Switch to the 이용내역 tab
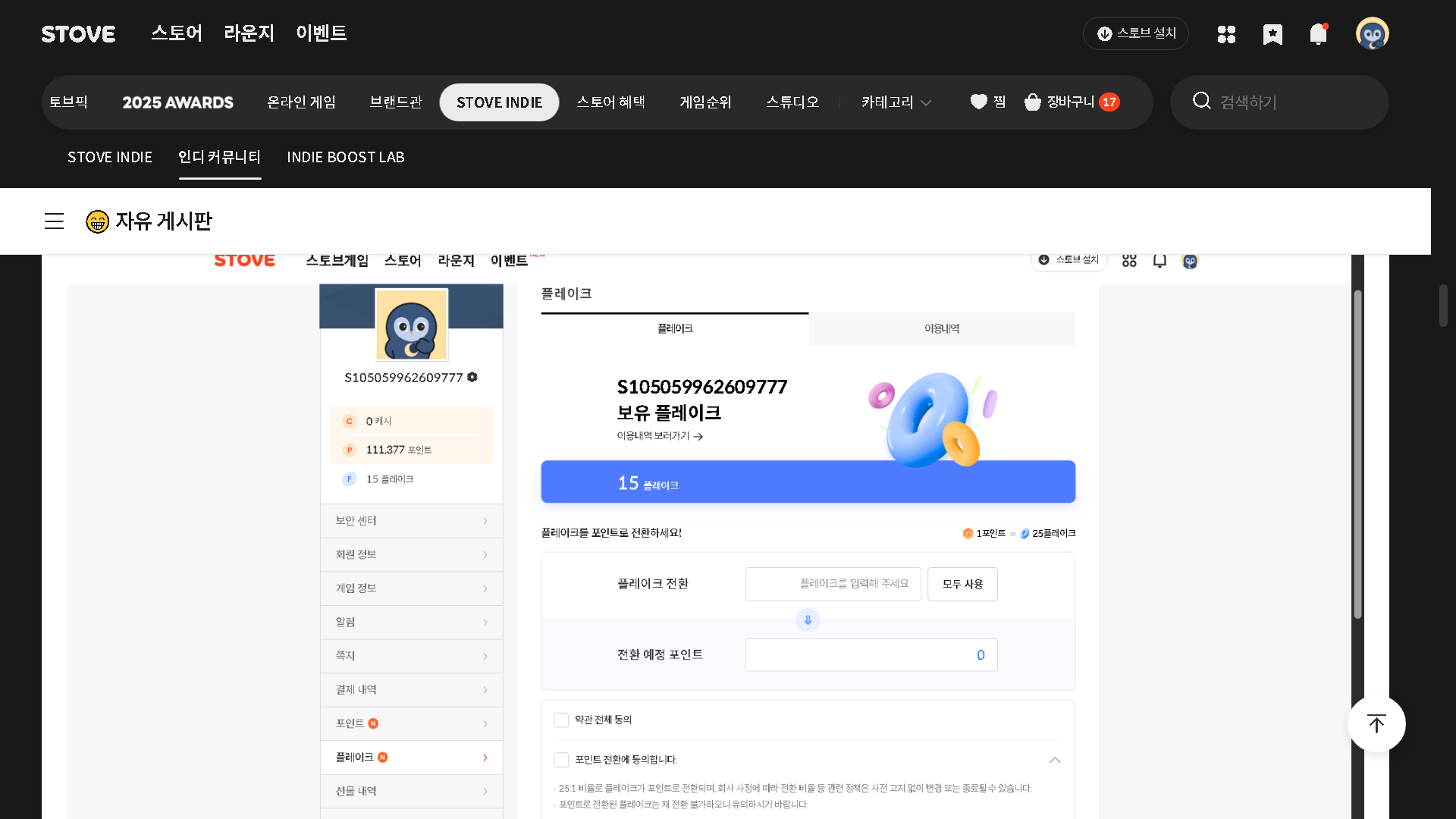This screenshot has height=819, width=1456. pyautogui.click(x=941, y=328)
